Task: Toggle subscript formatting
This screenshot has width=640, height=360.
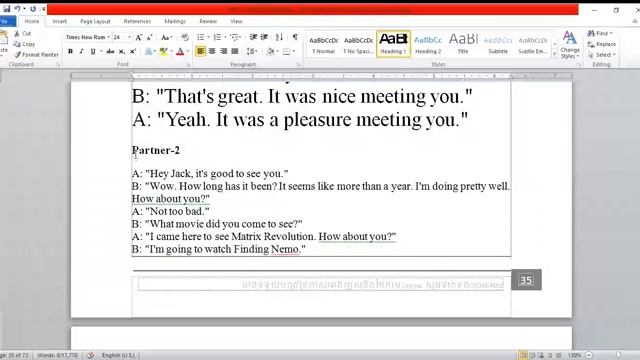Action: (x=121, y=51)
